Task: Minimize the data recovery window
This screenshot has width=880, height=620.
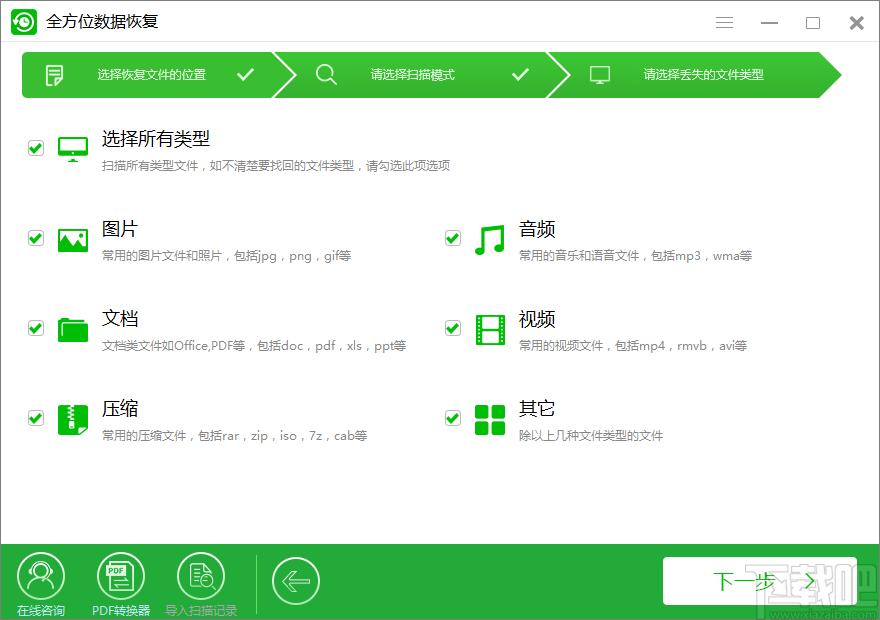Action: (769, 22)
